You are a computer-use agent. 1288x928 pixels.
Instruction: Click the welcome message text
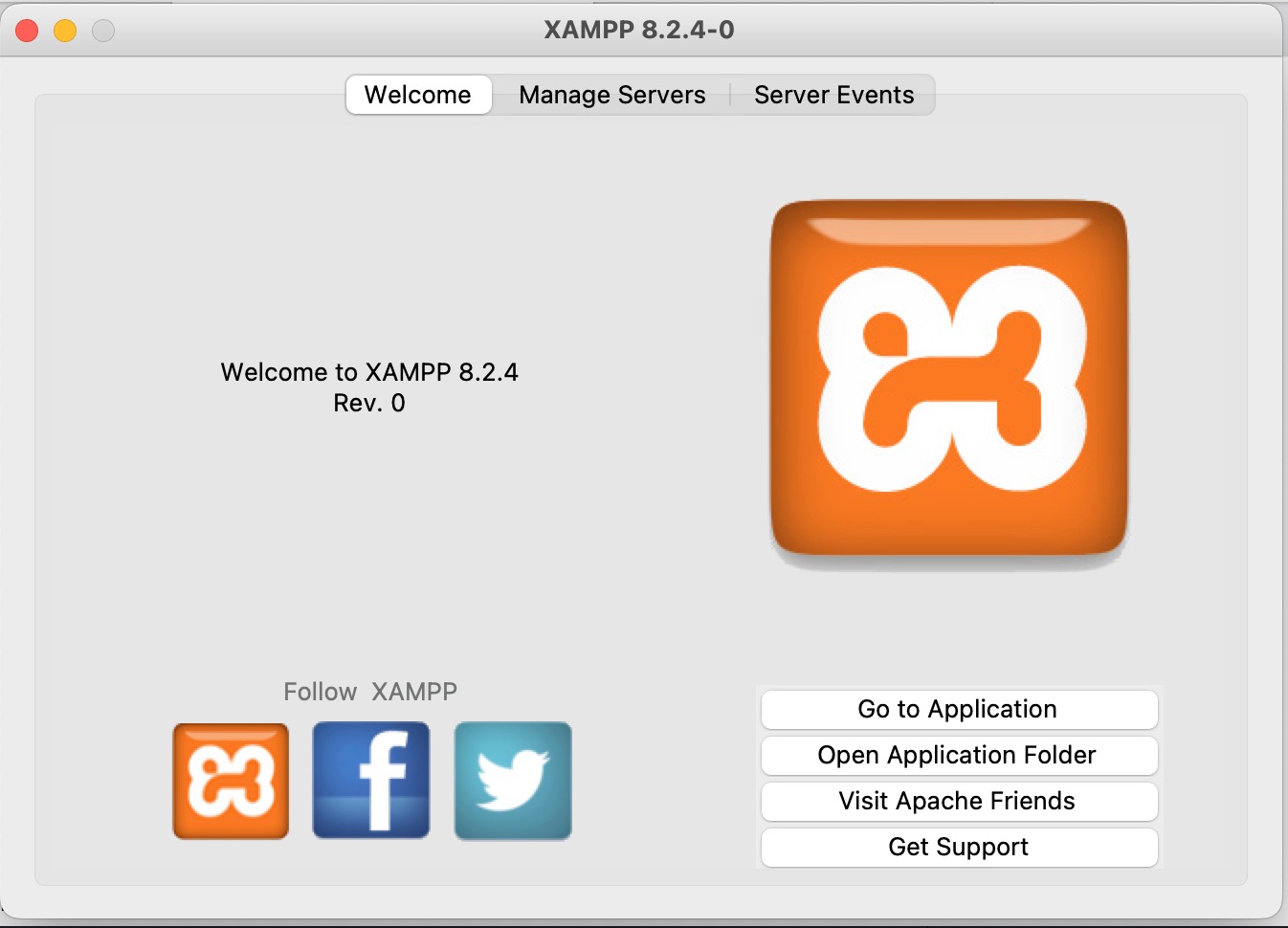[369, 372]
